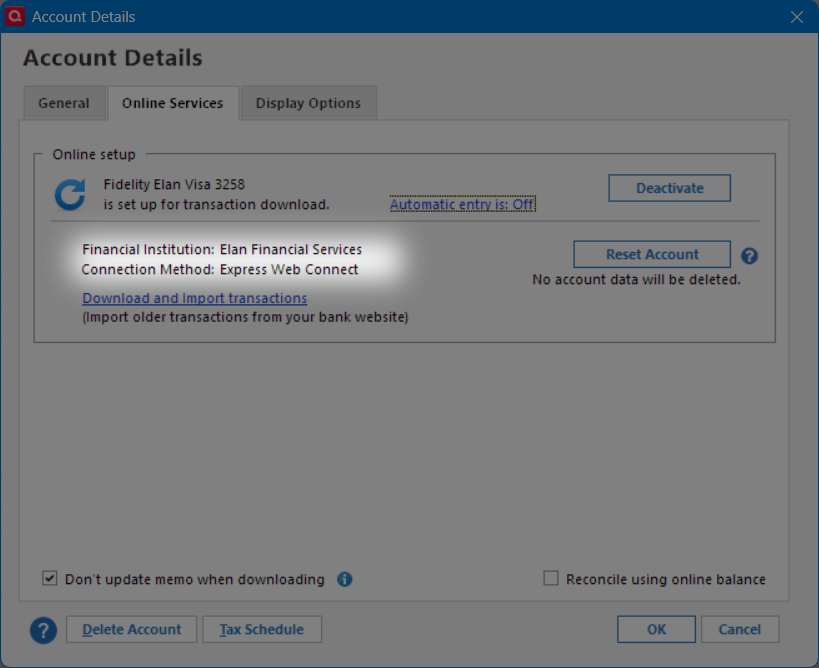Cancel the Account Details dialog
Screen dimensions: 819x668
point(740,629)
